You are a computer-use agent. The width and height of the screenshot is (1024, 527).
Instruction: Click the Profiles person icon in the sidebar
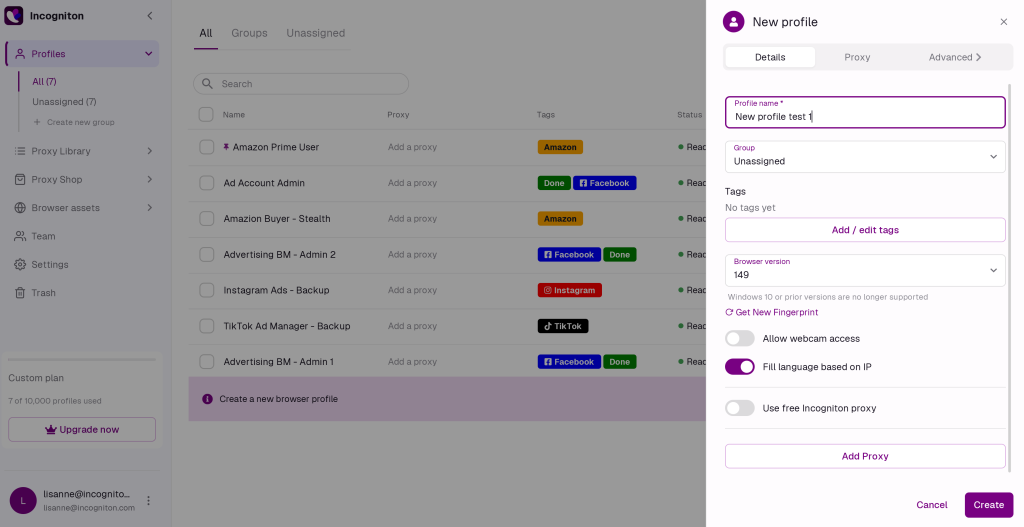pyautogui.click(x=20, y=54)
